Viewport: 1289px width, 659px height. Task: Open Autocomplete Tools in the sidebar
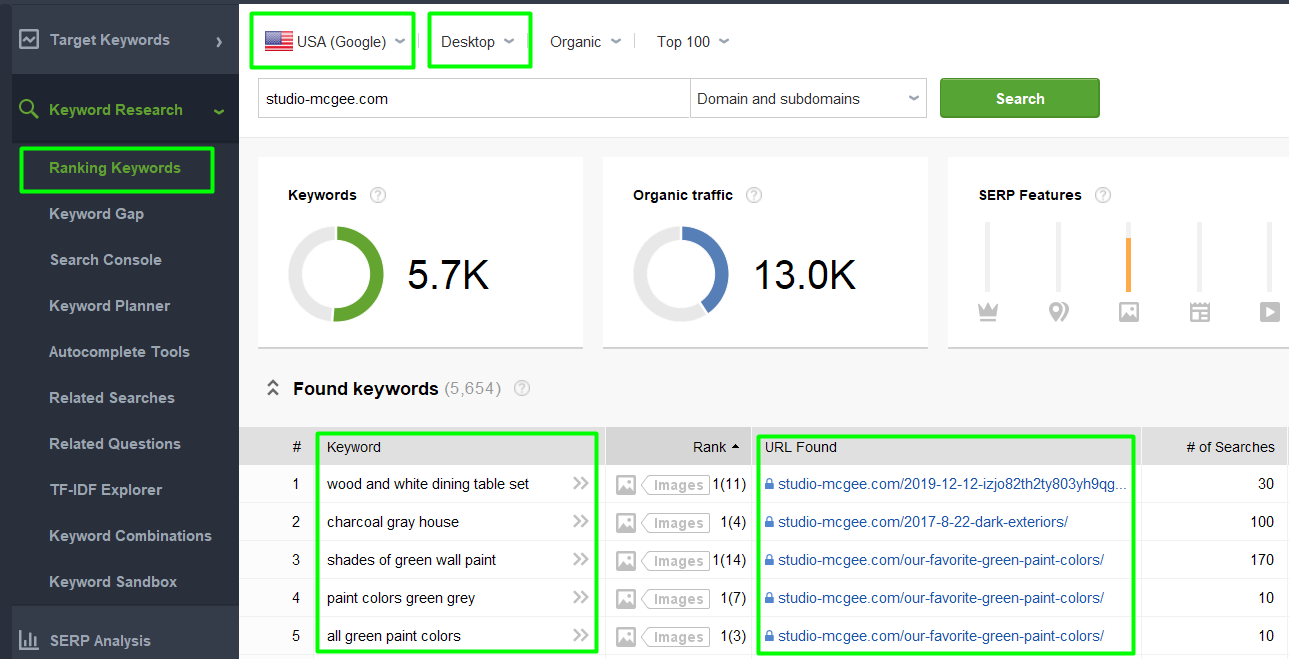(119, 352)
